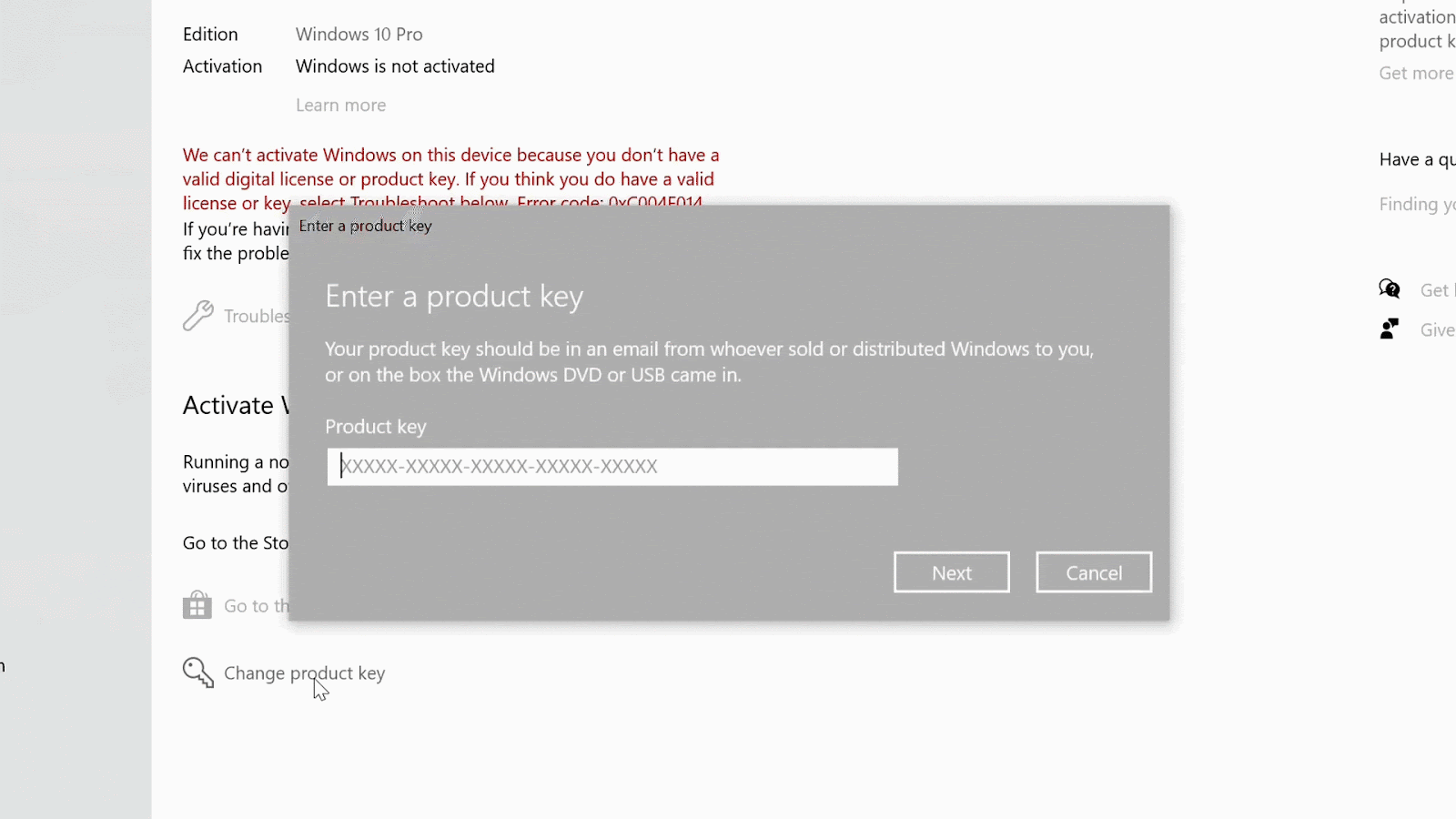This screenshot has height=819, width=1456.
Task: Click the dialog title bar text
Action: coord(366,226)
